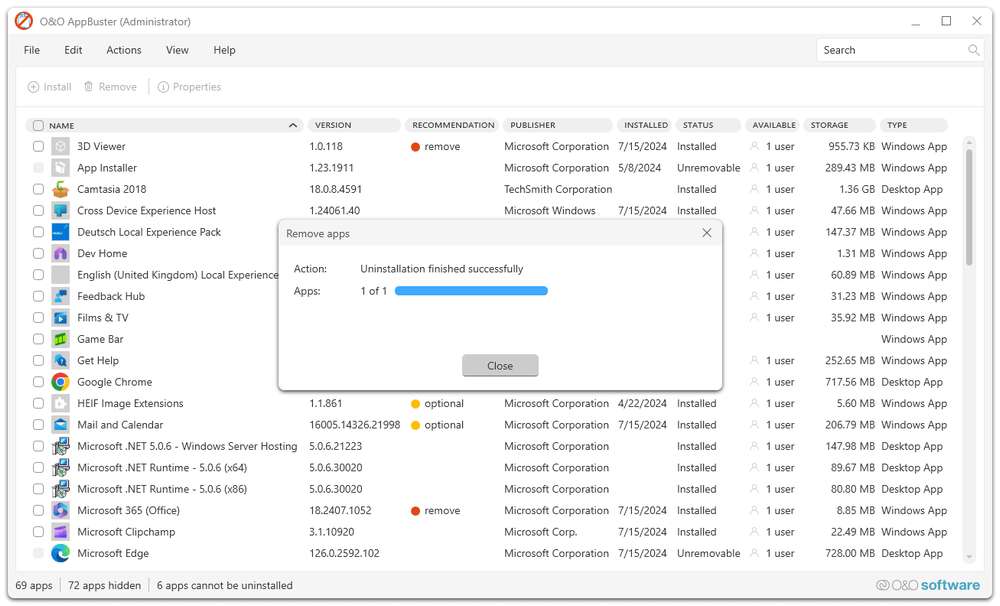Open the Help menu
Viewport: 1000px width, 606px height.
[x=224, y=50]
